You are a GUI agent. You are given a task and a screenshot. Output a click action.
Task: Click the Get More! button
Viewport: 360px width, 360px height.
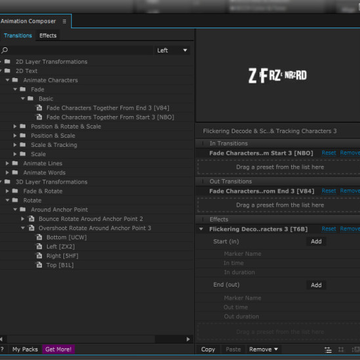point(58,349)
